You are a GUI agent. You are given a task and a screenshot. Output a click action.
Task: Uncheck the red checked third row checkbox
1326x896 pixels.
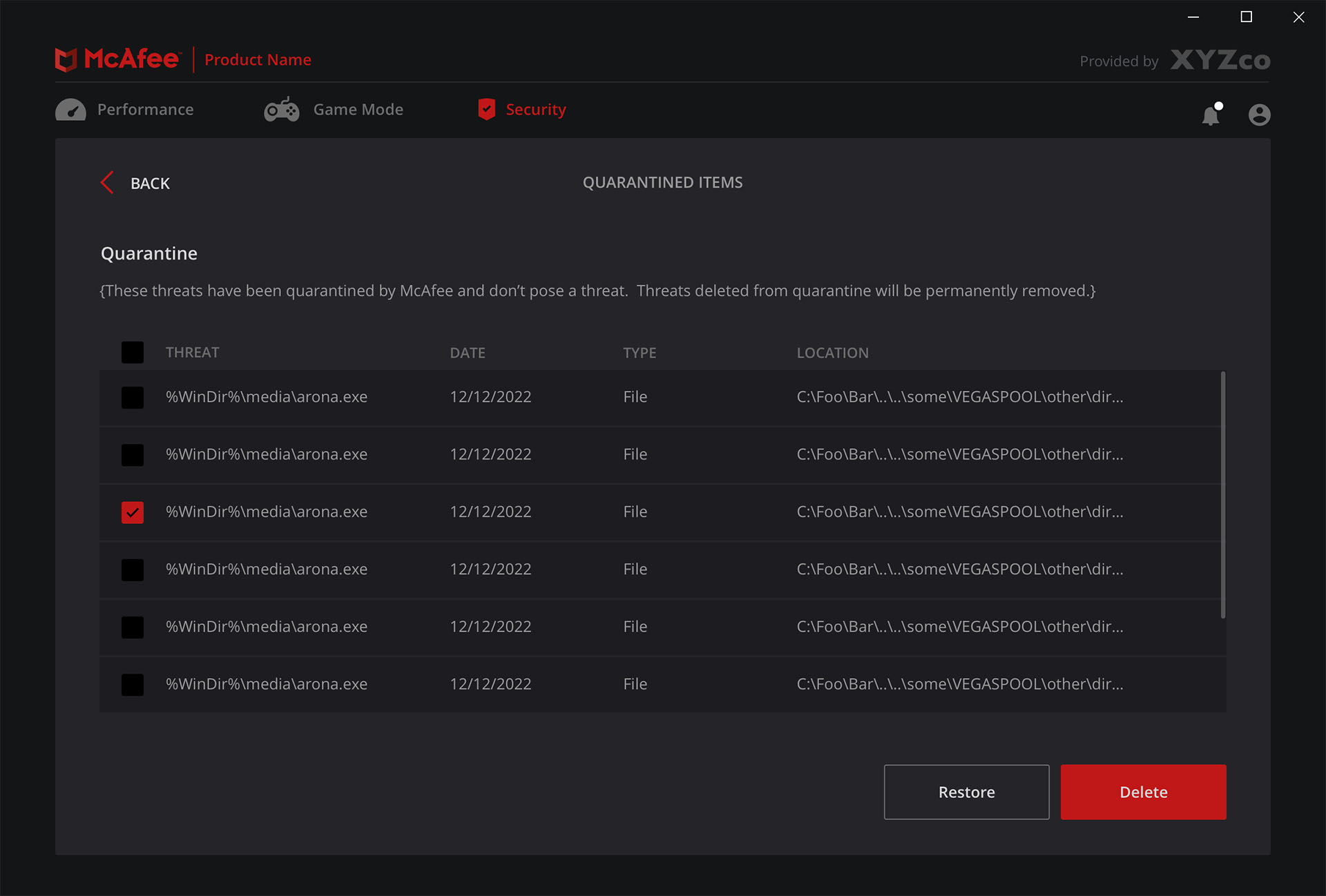[133, 512]
